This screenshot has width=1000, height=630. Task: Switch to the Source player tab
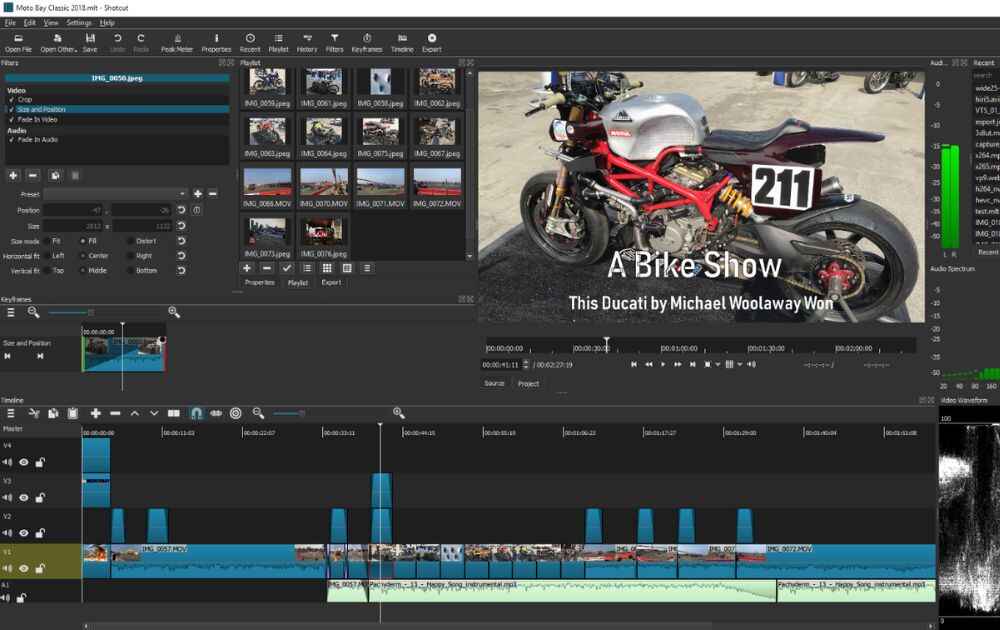point(494,384)
